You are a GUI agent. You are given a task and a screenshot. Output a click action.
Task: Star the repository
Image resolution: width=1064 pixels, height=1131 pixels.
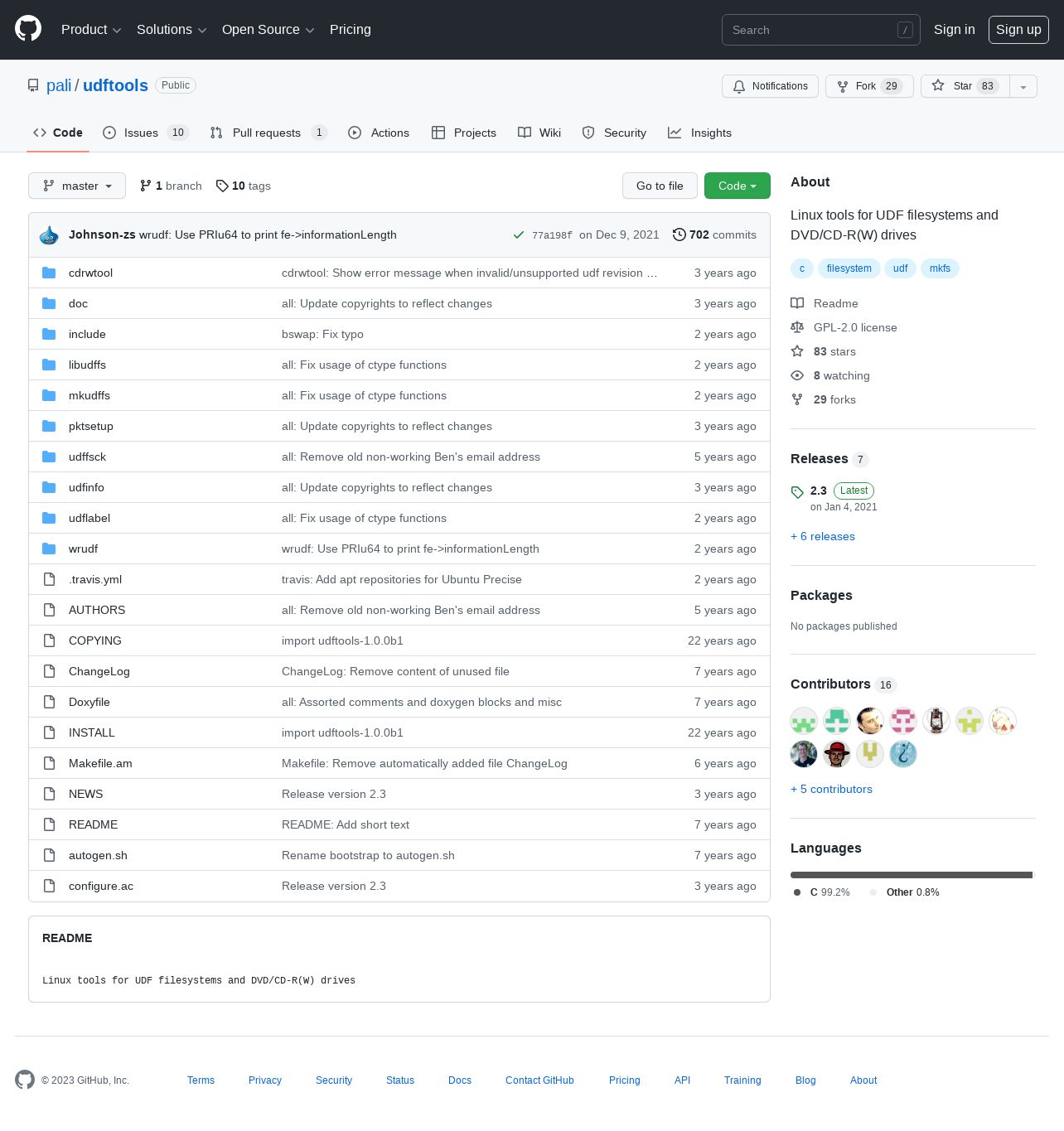[x=965, y=86]
